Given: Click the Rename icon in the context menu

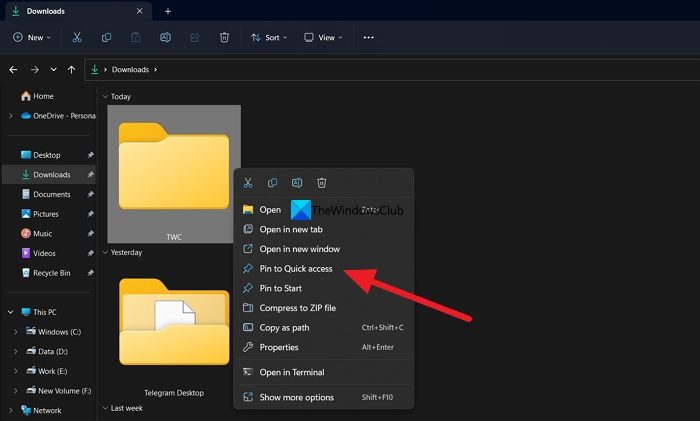Looking at the screenshot, I should click(297, 183).
